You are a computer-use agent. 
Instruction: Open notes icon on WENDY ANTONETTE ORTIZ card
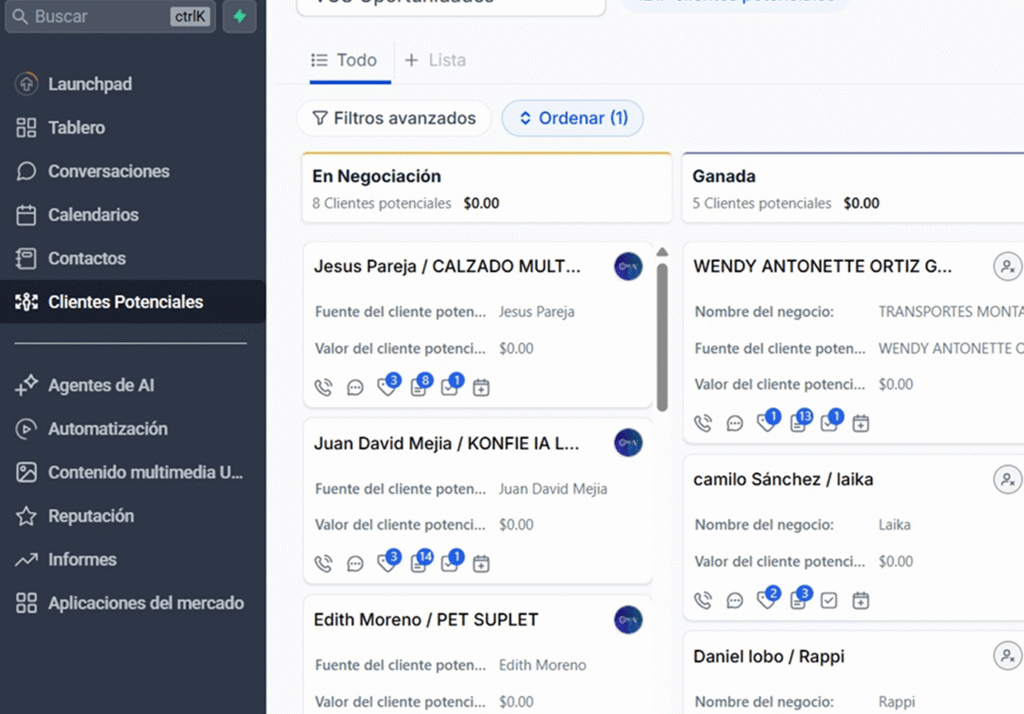[x=798, y=423]
